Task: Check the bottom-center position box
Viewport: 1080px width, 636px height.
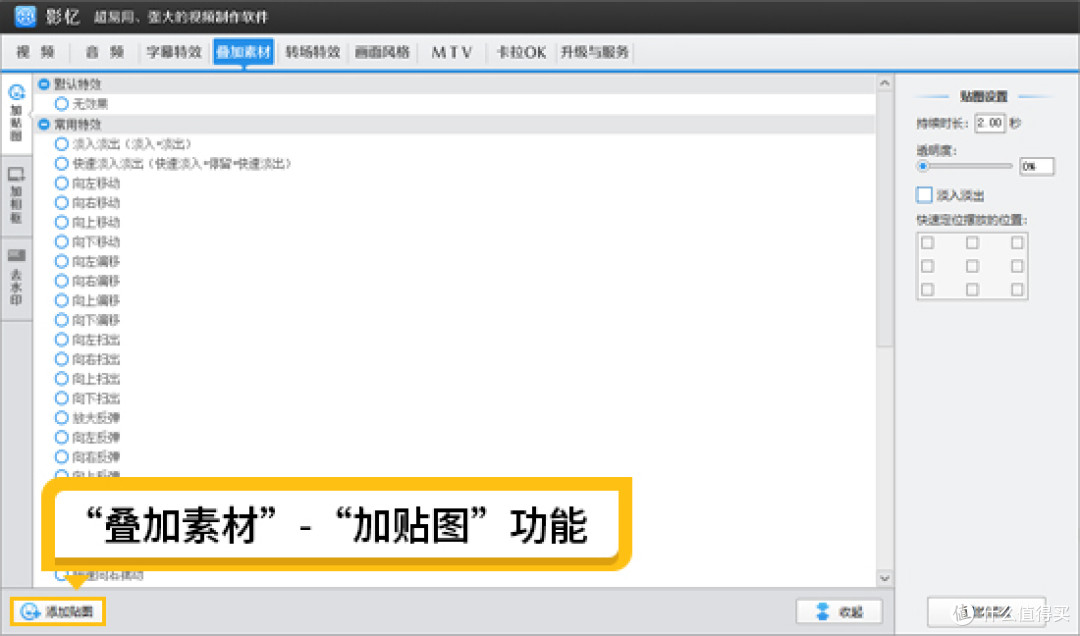Action: (973, 289)
